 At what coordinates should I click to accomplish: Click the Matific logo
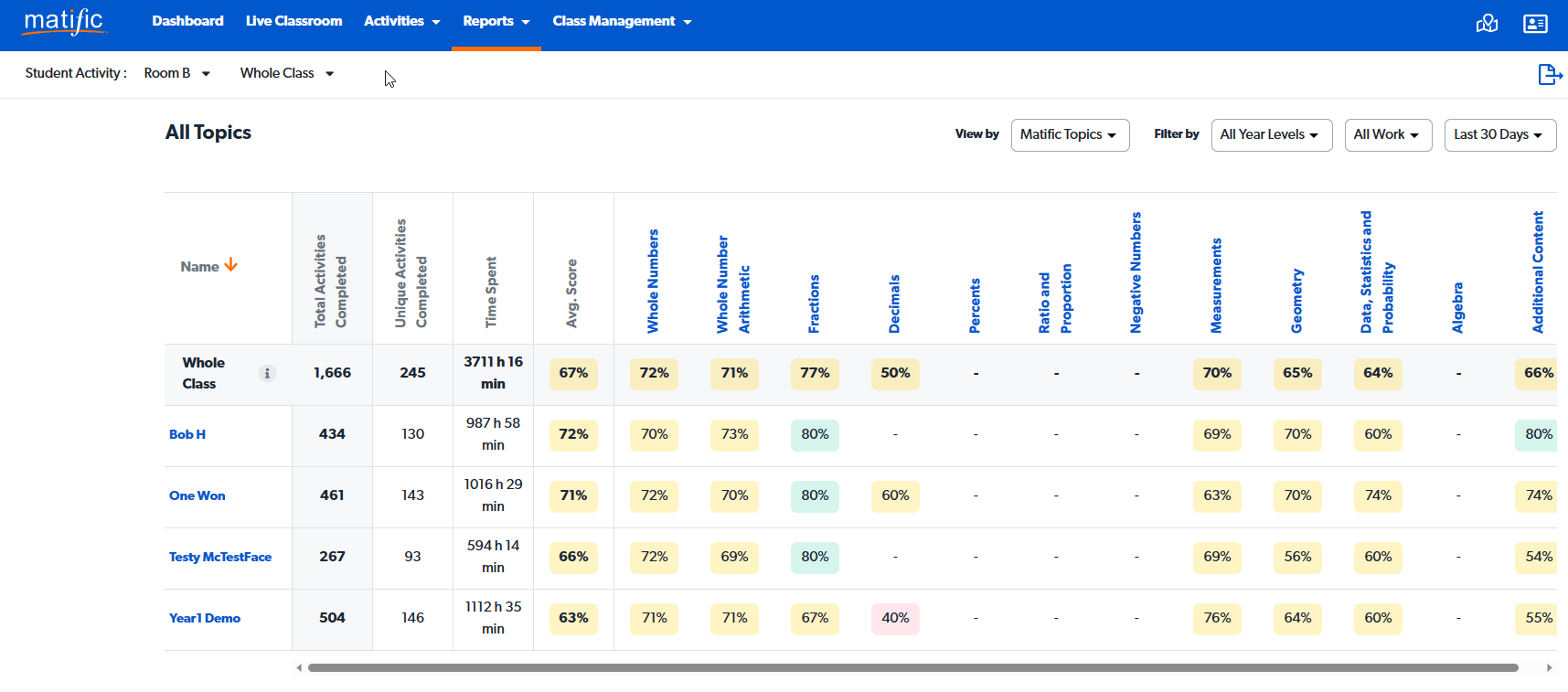(x=64, y=21)
